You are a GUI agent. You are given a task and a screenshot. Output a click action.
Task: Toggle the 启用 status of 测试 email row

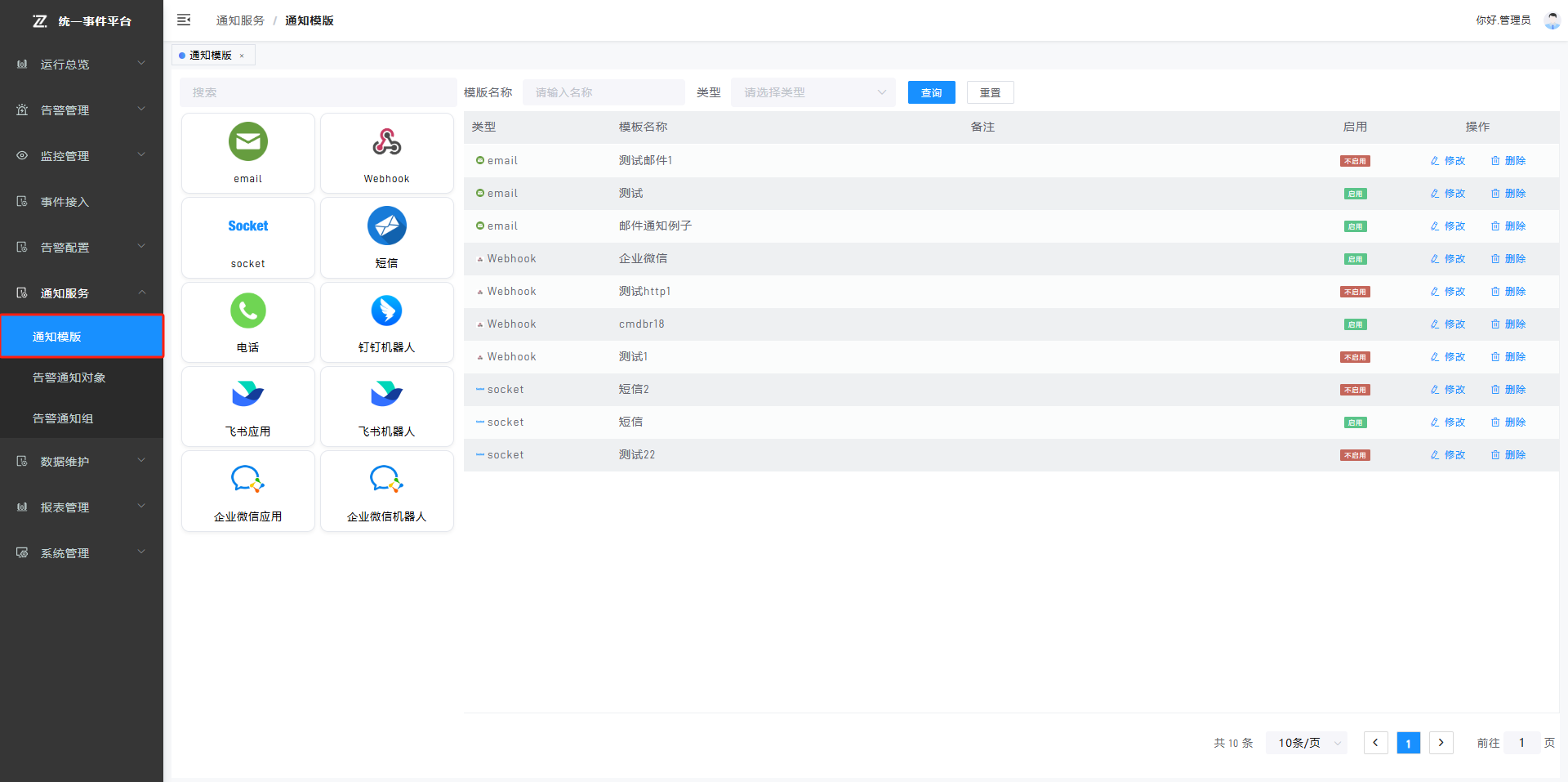(1356, 194)
